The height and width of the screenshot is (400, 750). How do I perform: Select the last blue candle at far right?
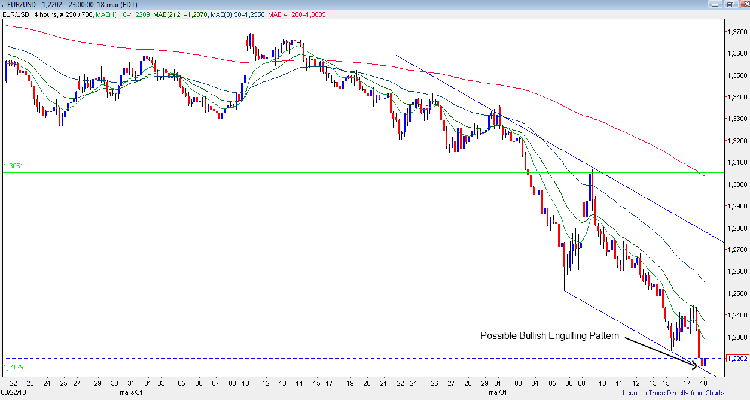click(x=705, y=360)
